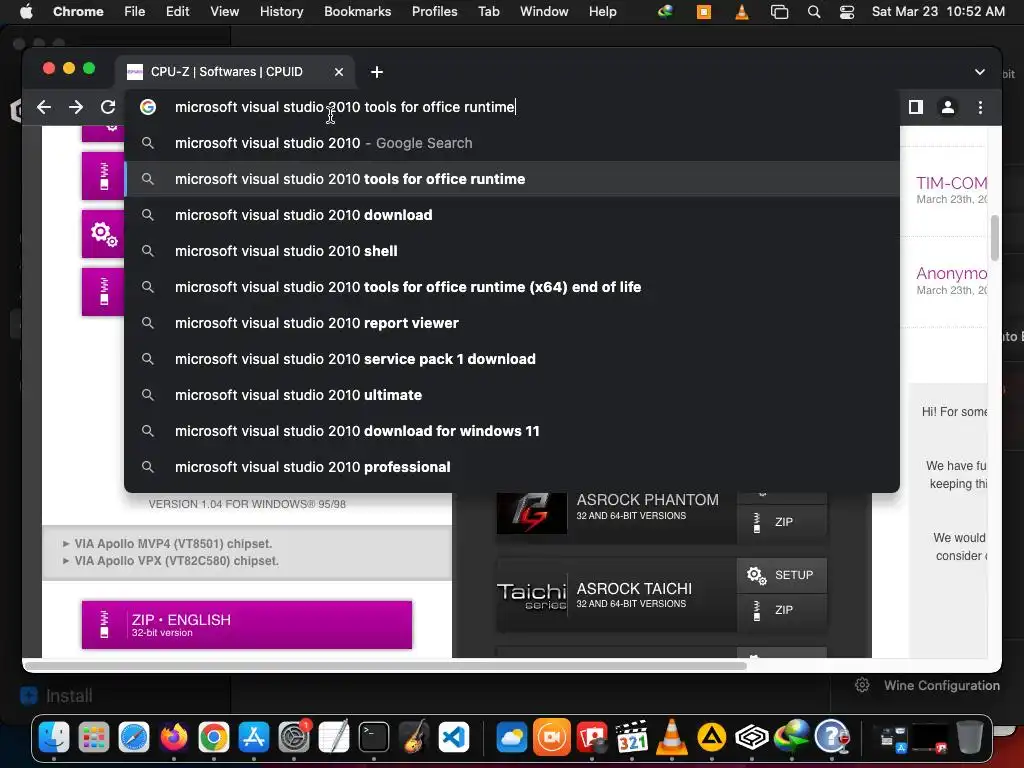The height and width of the screenshot is (768, 1024).
Task: Click ASROCK PHANTOM ZIP button
Action: click(782, 522)
